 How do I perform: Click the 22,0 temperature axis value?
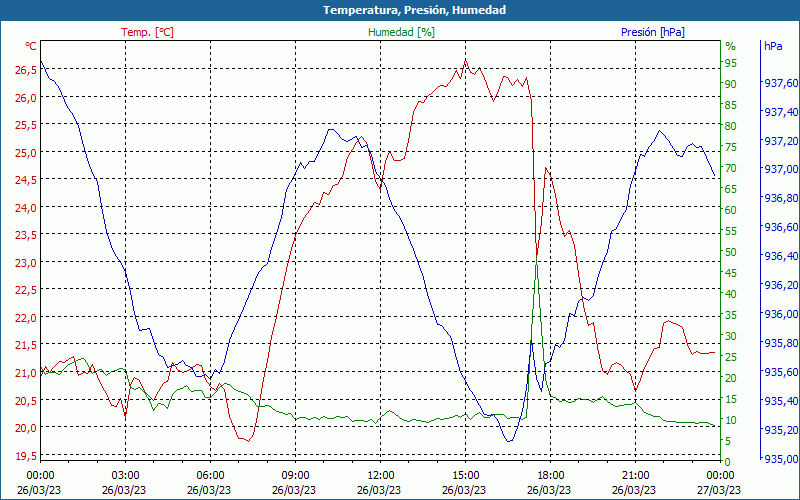coord(26,317)
